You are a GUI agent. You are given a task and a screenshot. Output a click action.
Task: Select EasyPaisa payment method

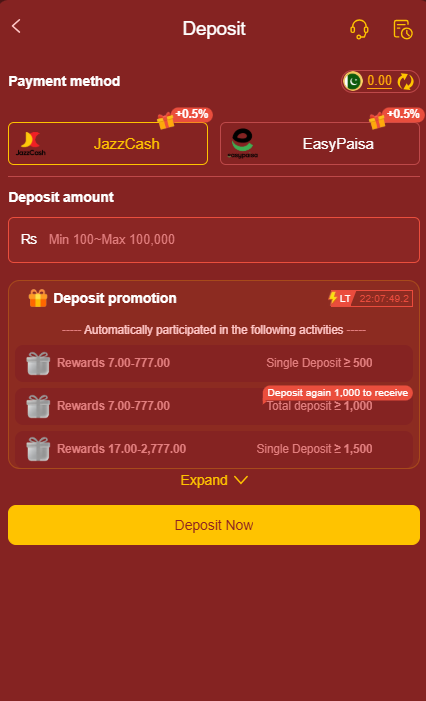pyautogui.click(x=320, y=144)
